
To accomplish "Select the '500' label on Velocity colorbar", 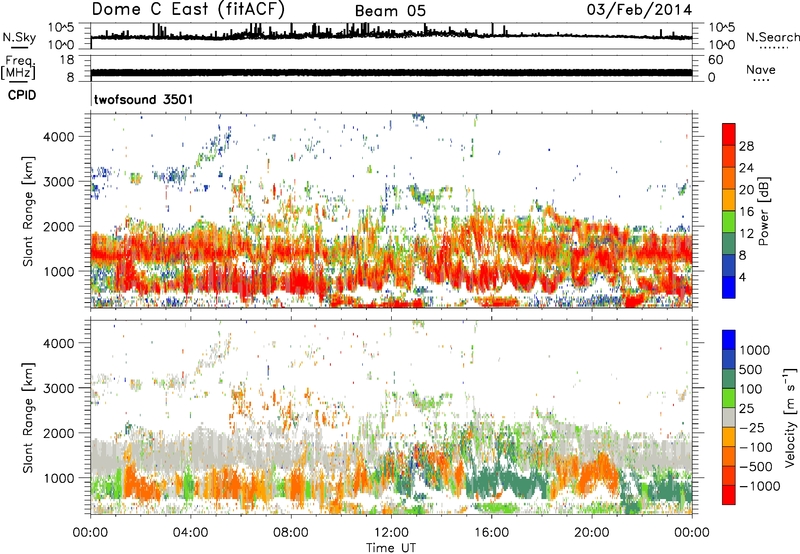I will tap(753, 370).
